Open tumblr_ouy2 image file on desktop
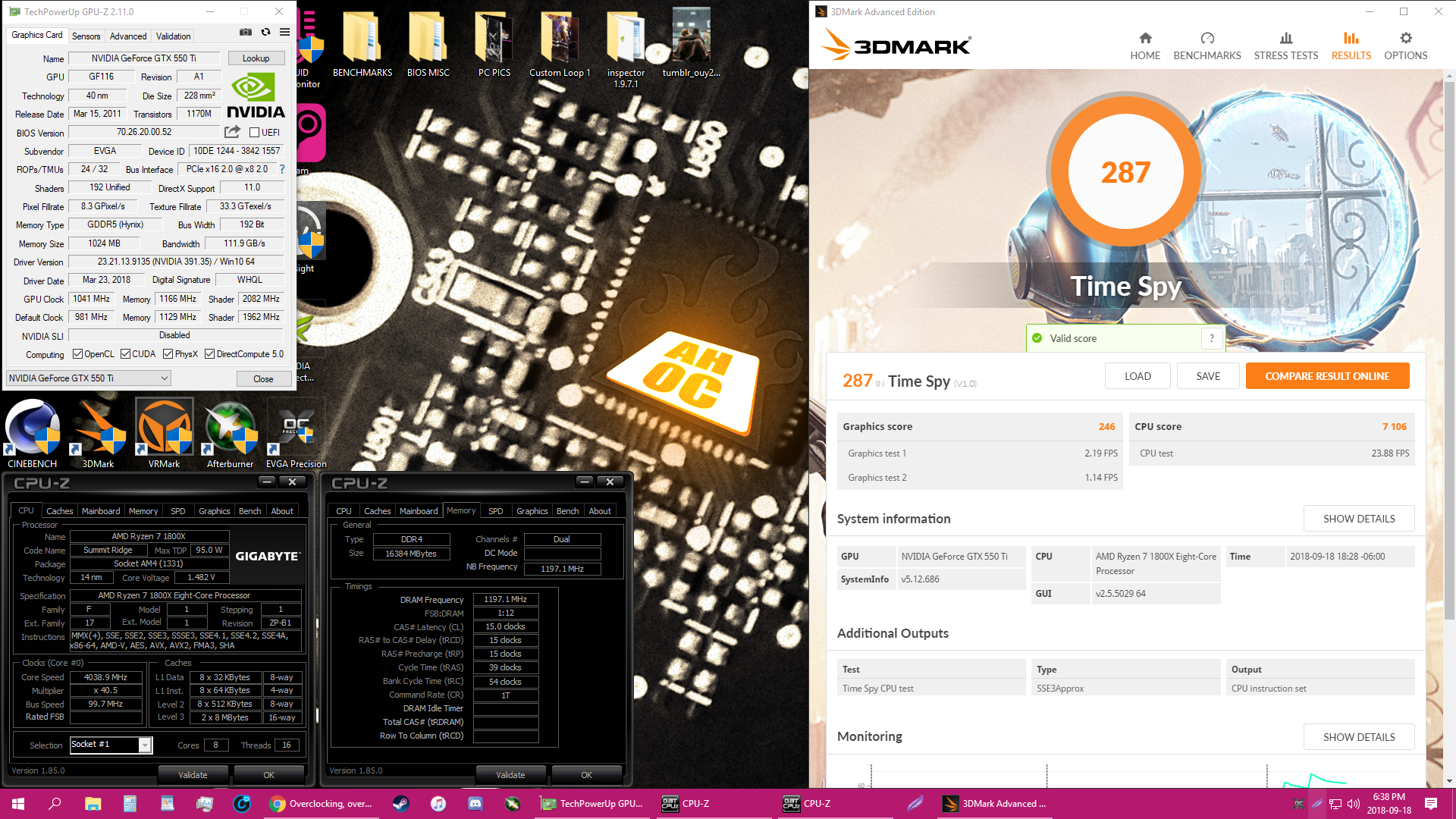 click(x=692, y=44)
